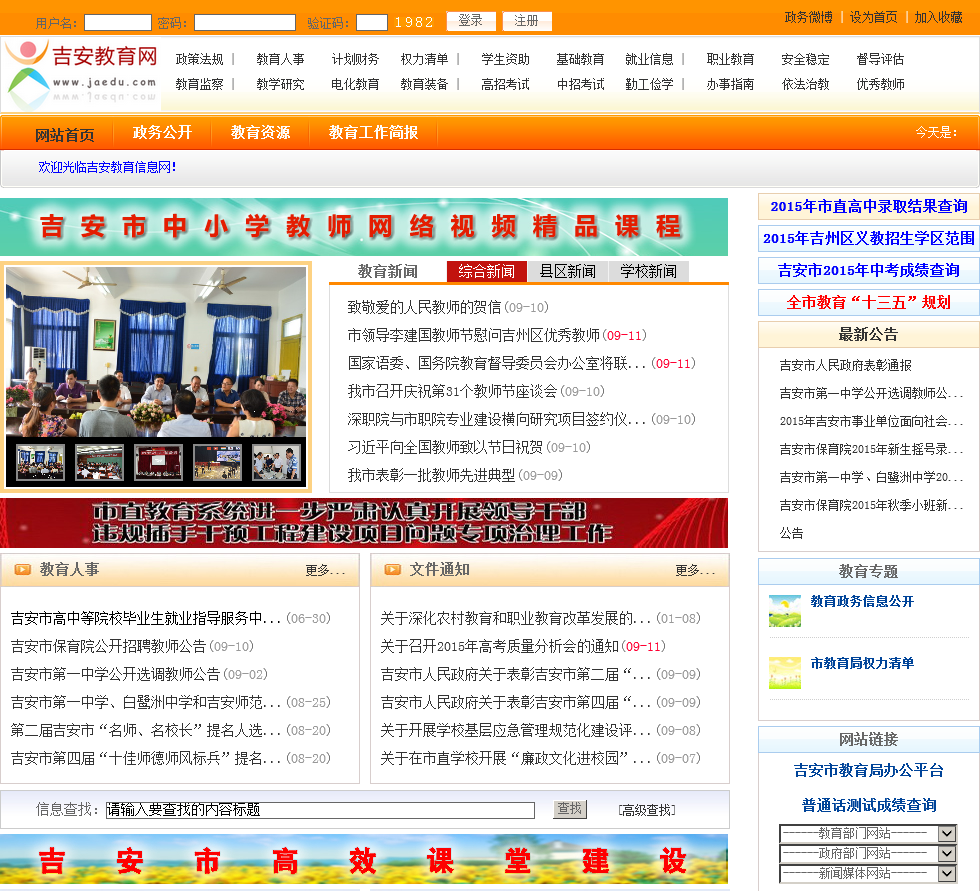
Task: Open 关于召开2015年高考质量分析会的通知
Action: click(499, 646)
